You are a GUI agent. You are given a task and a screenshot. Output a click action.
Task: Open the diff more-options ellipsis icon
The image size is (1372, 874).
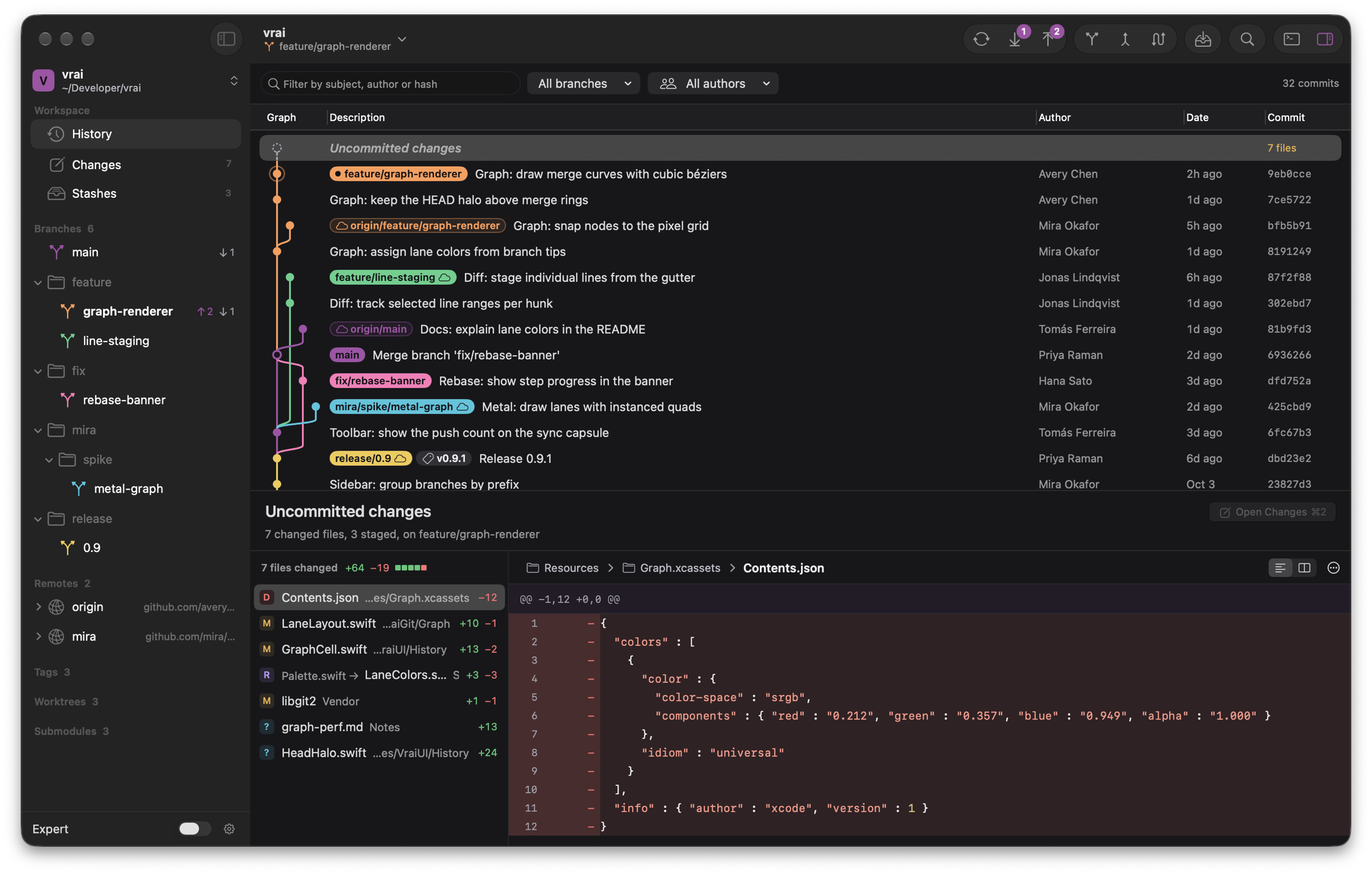tap(1333, 568)
